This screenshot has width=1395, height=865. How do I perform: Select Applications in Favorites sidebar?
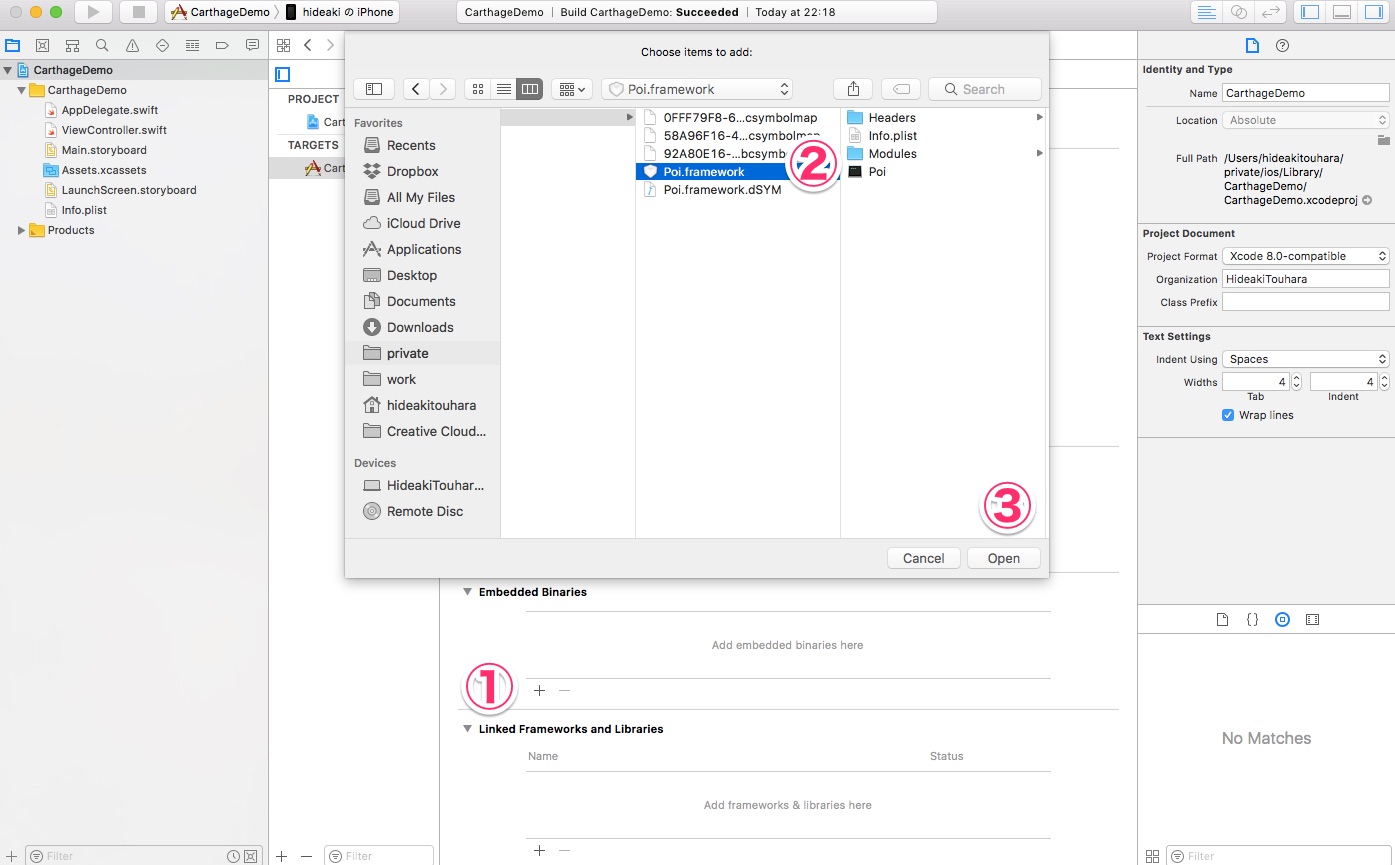[422, 249]
